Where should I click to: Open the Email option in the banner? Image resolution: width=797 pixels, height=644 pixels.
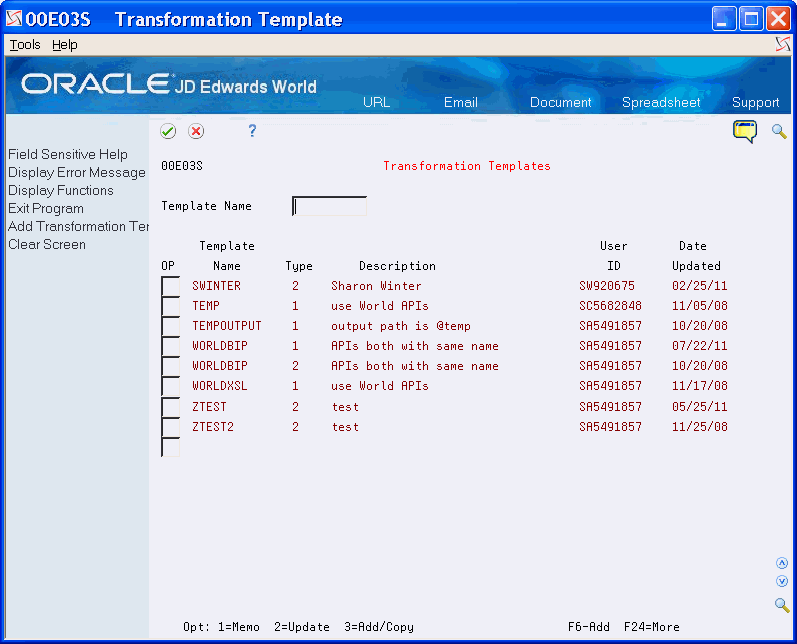[461, 102]
